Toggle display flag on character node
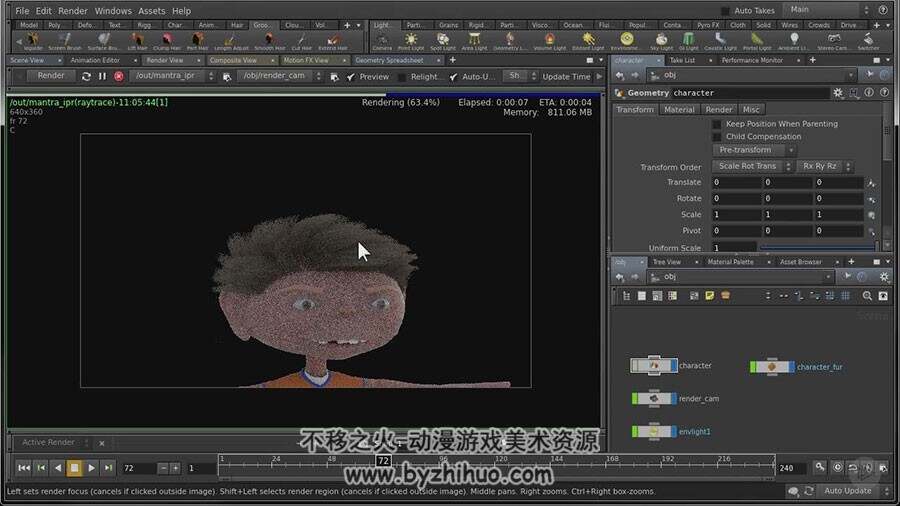900x506 pixels. click(x=674, y=365)
